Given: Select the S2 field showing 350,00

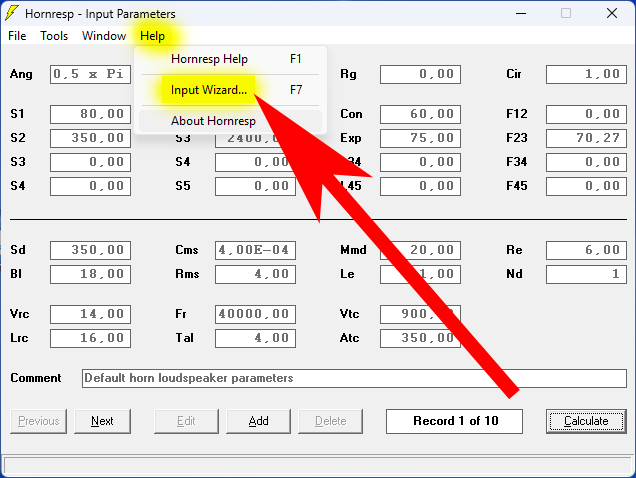Looking at the screenshot, I should click(x=90, y=138).
